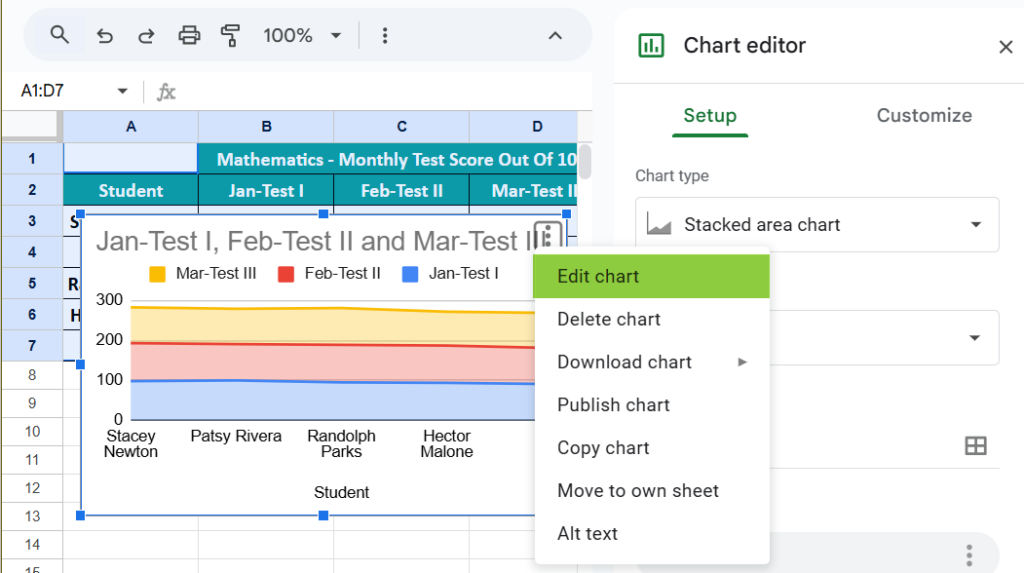Click the Stacey Newton axis label
Image resolution: width=1024 pixels, height=573 pixels.
131,444
